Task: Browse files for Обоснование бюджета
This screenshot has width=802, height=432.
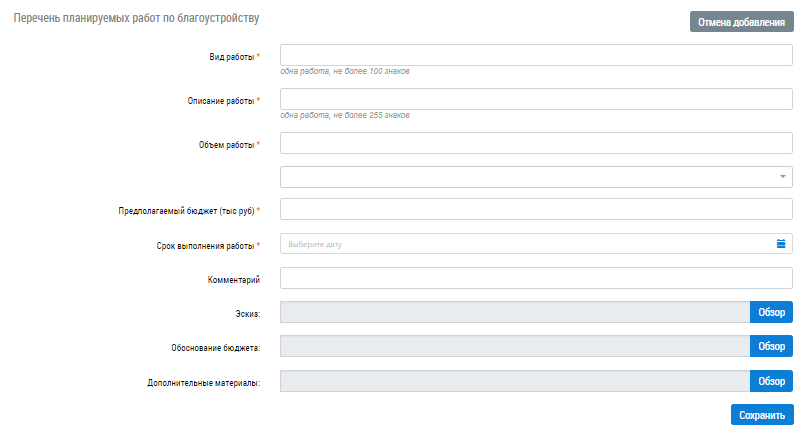Action: (x=771, y=346)
